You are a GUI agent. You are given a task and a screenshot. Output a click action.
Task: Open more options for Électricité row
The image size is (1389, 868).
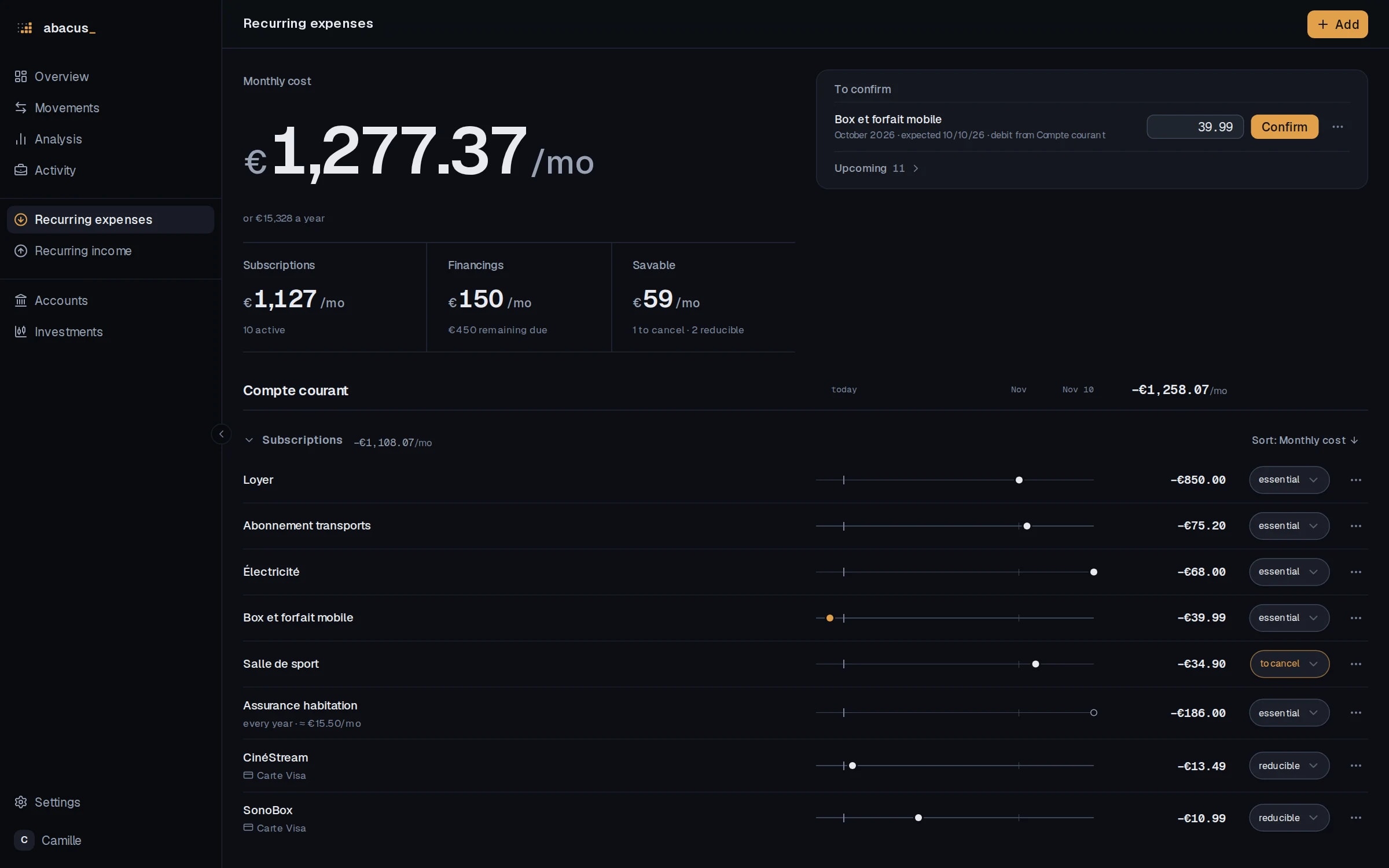coord(1355,572)
